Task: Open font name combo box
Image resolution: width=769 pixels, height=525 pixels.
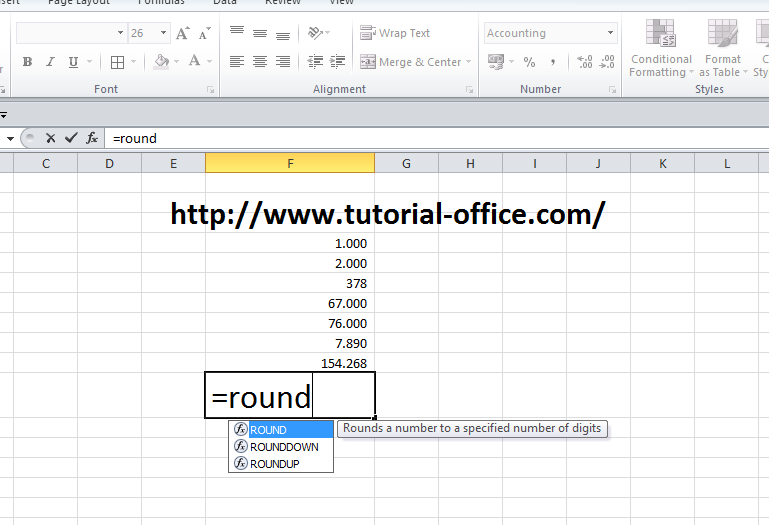Action: click(x=72, y=33)
